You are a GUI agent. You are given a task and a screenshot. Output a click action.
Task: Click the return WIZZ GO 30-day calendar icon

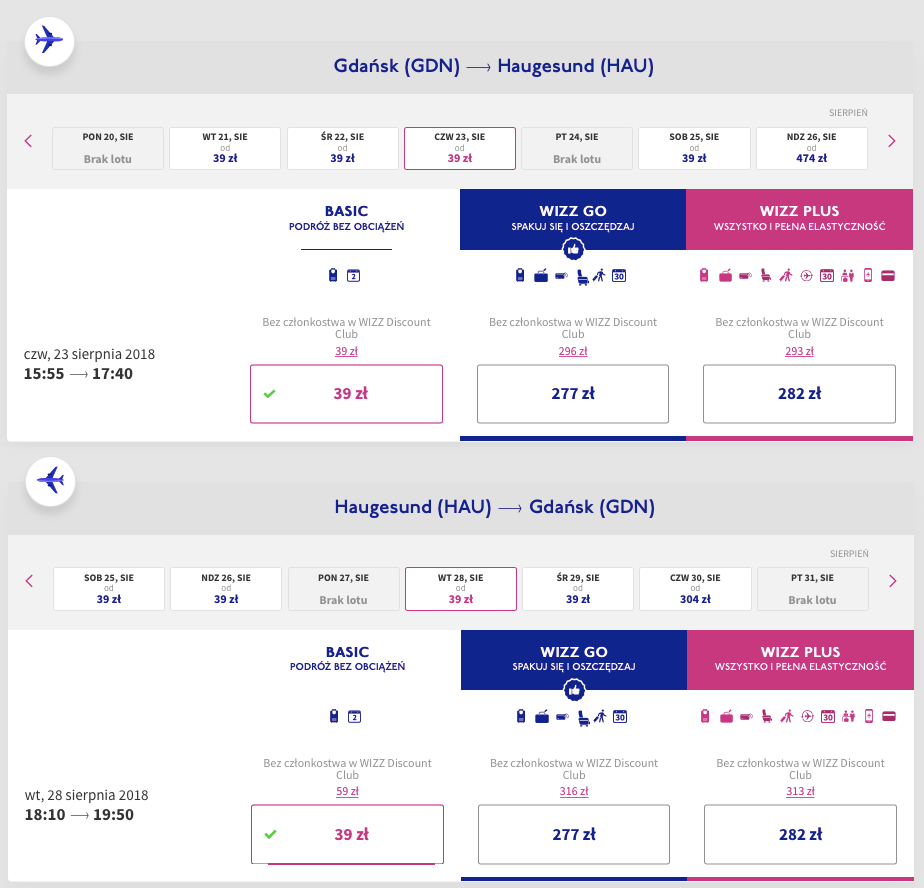coord(620,716)
